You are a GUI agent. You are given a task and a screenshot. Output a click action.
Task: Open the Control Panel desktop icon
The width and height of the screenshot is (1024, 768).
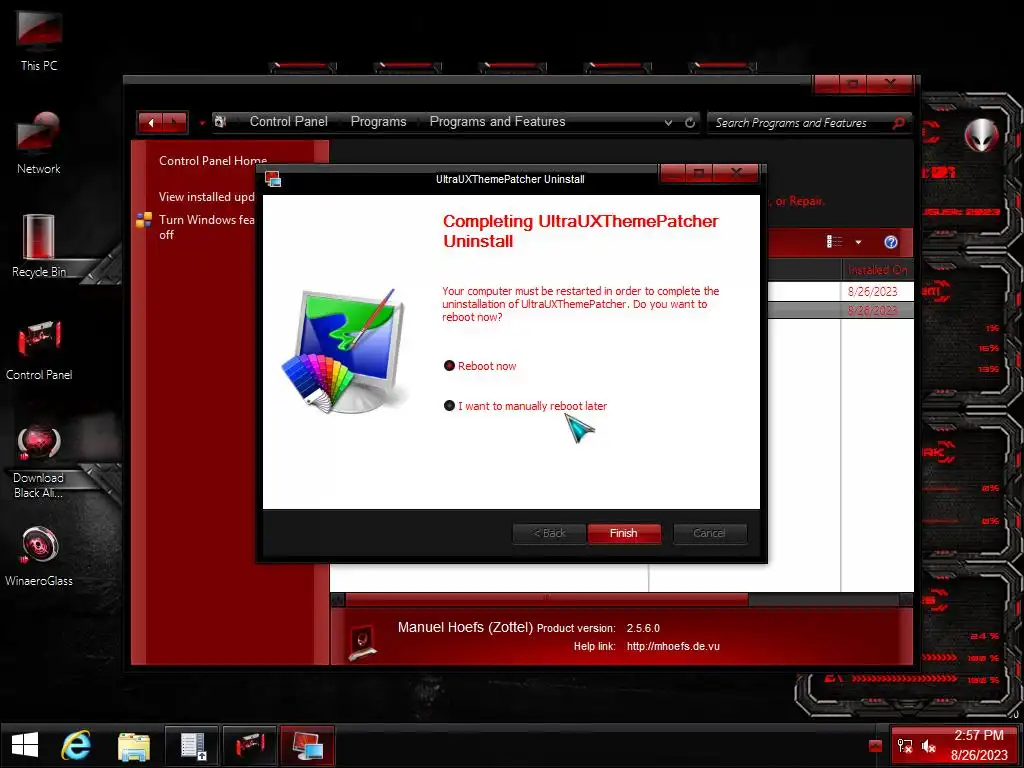click(x=39, y=349)
